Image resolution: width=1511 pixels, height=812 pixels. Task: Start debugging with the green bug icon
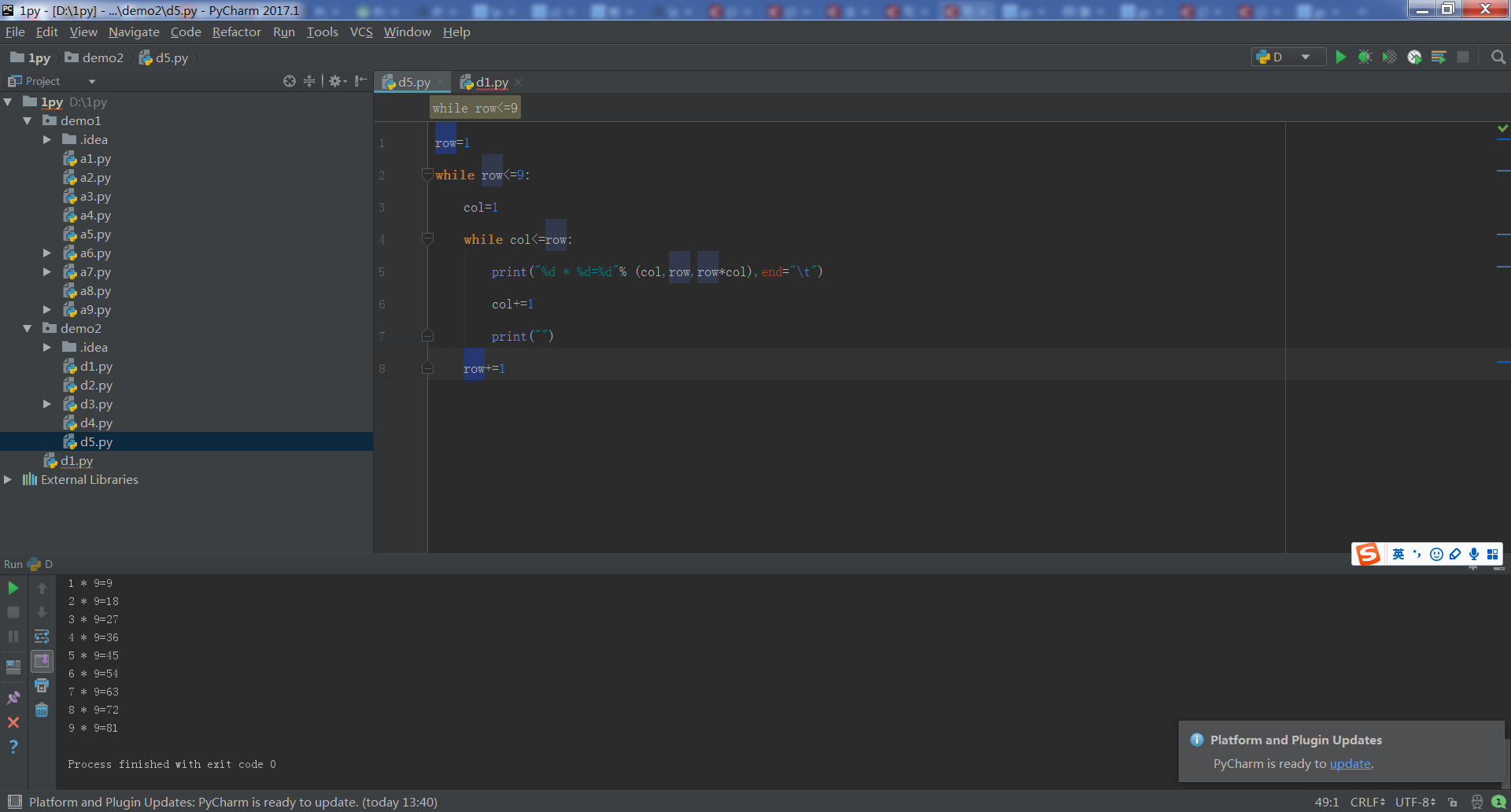click(x=1365, y=57)
